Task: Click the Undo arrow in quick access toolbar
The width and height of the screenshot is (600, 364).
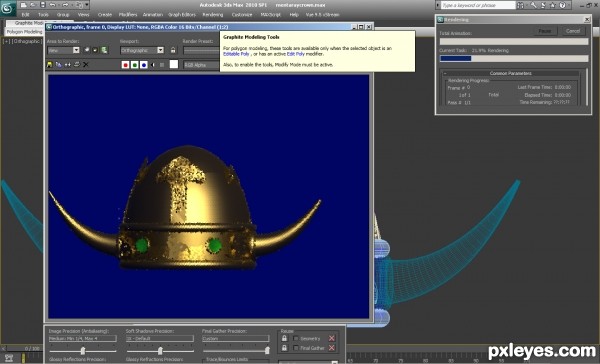Action: click(x=53, y=5)
